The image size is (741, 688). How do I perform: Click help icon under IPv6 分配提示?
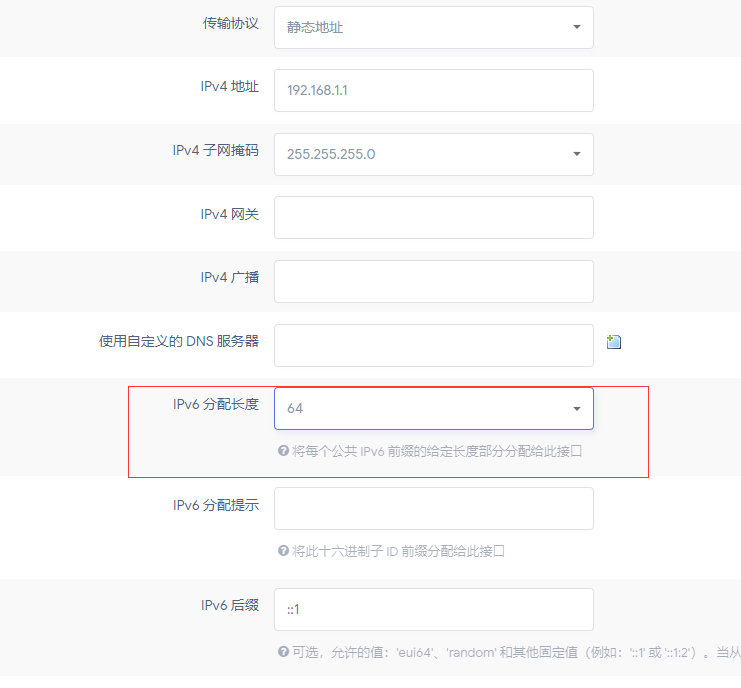pyautogui.click(x=283, y=551)
